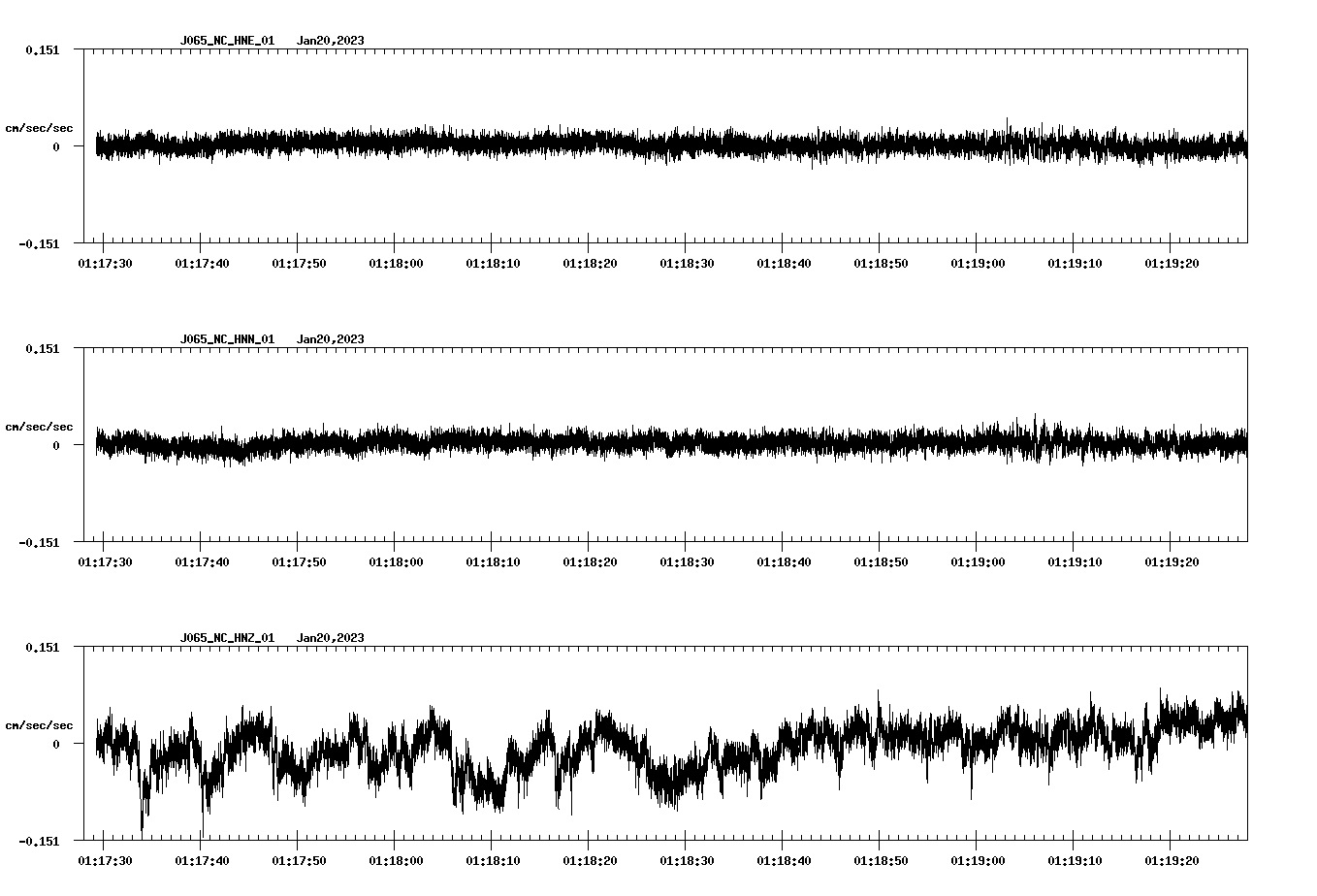Click the 01:18:30 tick under the HNN plot
Screen dimensions: 1317x896
(688, 559)
